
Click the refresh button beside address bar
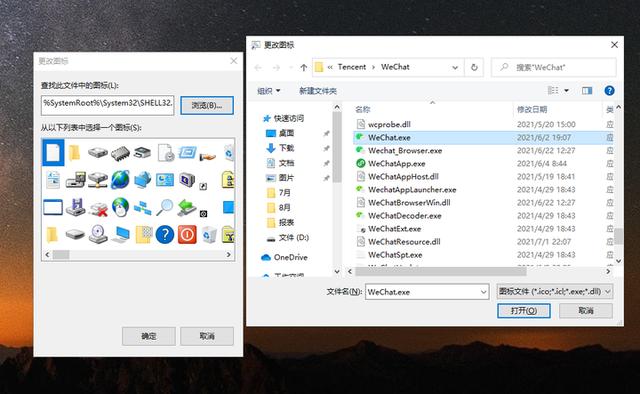pos(474,67)
